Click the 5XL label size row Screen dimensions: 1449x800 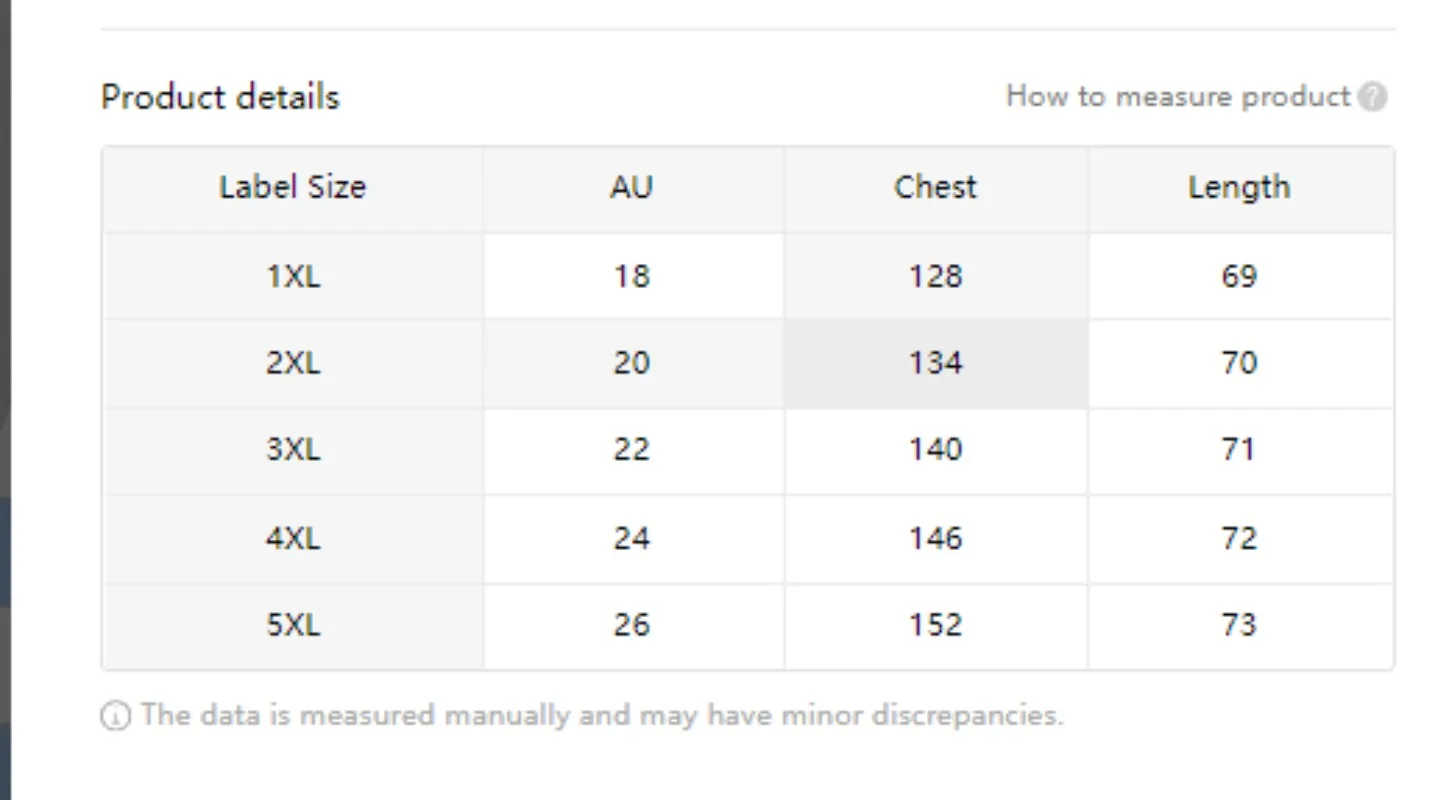pos(747,626)
